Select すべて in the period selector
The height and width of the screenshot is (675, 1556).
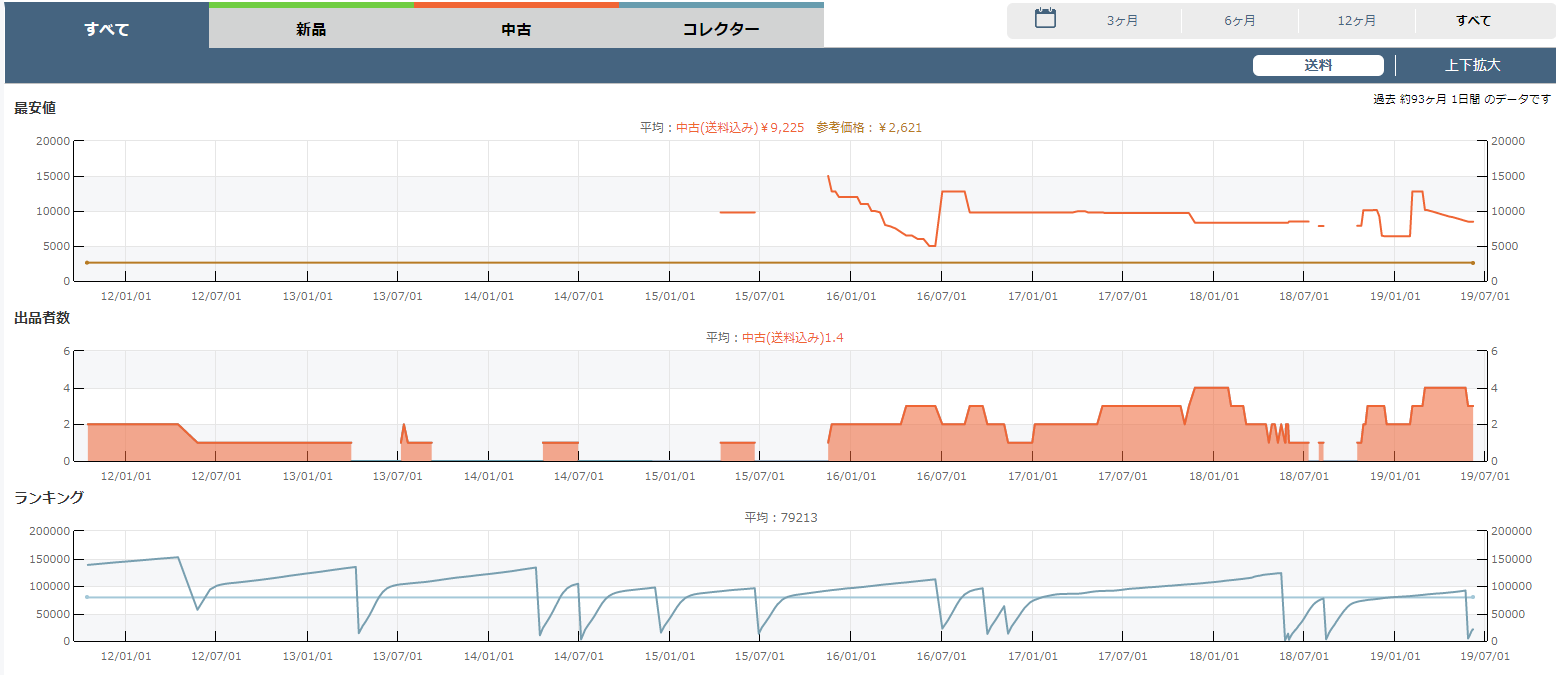click(x=1474, y=21)
